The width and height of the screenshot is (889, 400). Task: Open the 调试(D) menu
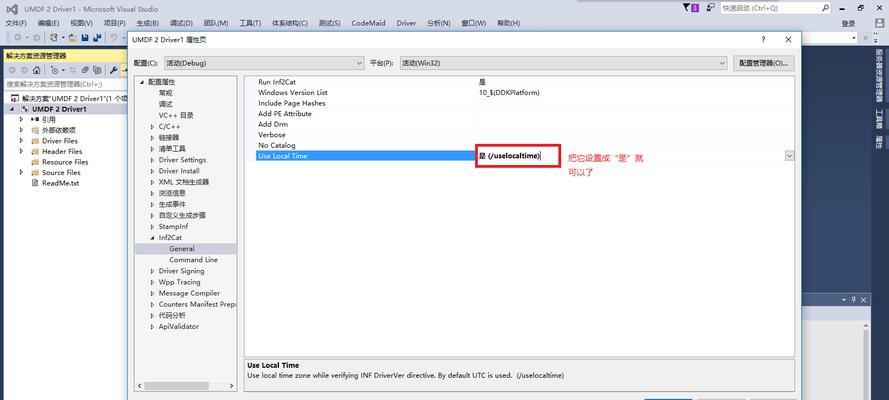click(x=181, y=23)
